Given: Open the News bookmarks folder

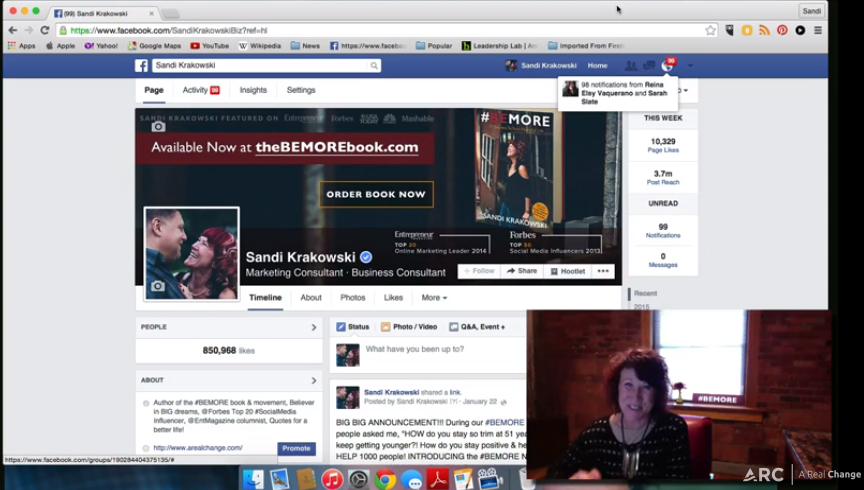Looking at the screenshot, I should (305, 46).
